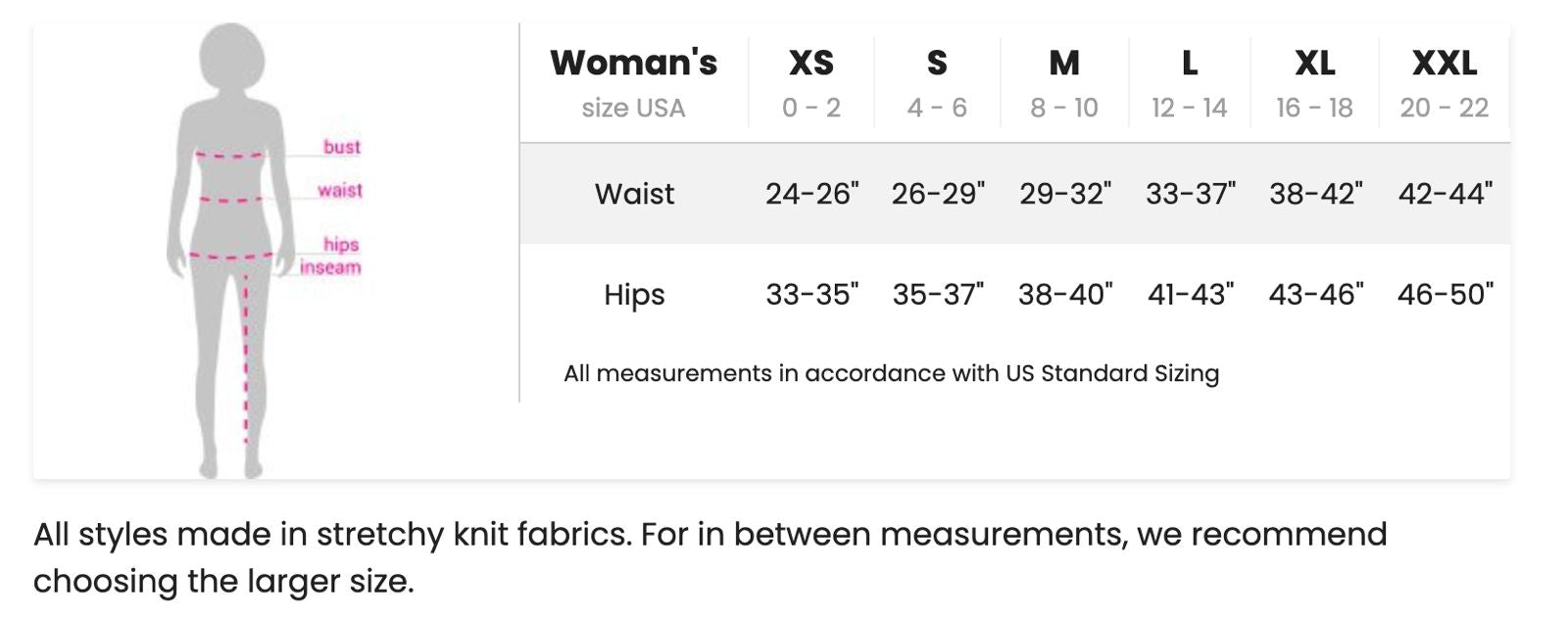1568x617 pixels.
Task: Choose the M size column header
Action: pyautogui.click(x=1063, y=64)
